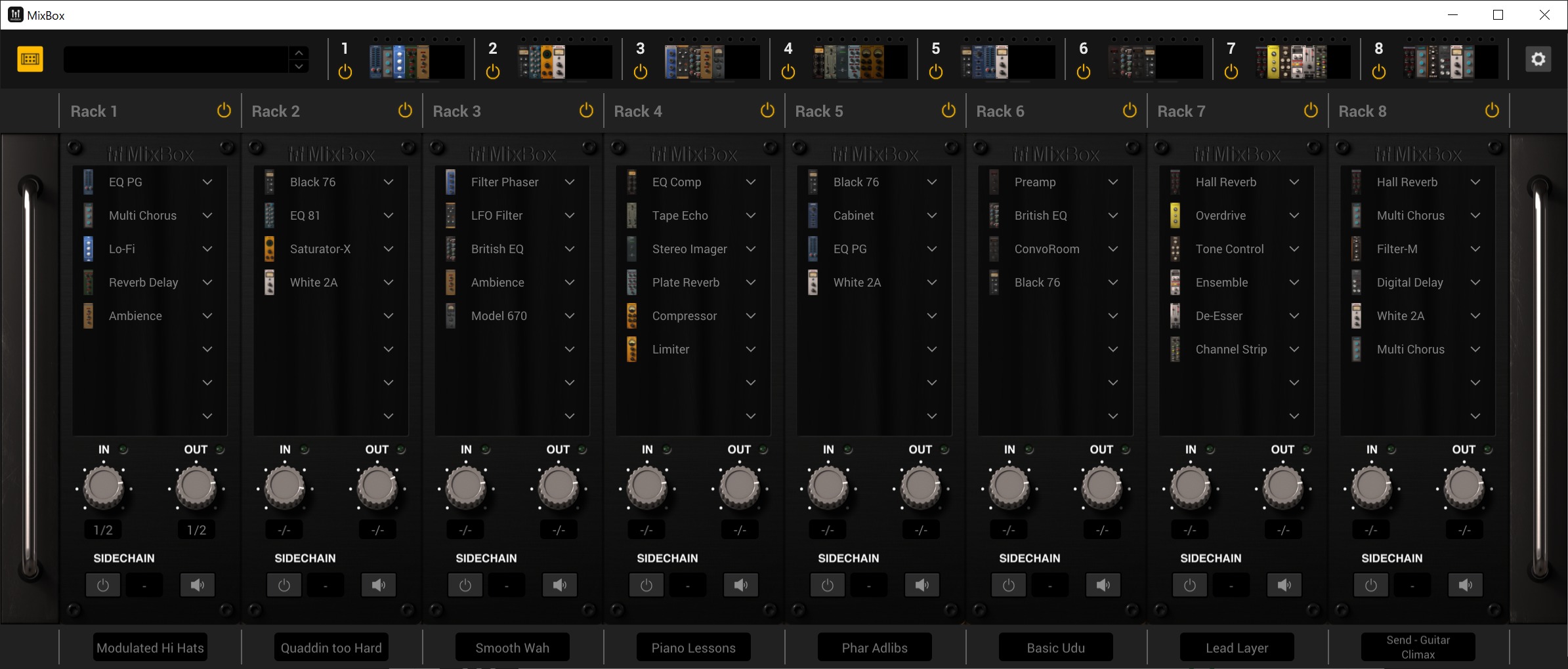Open the settings gear
Viewport: 1568px width, 669px height.
pyautogui.click(x=1538, y=59)
